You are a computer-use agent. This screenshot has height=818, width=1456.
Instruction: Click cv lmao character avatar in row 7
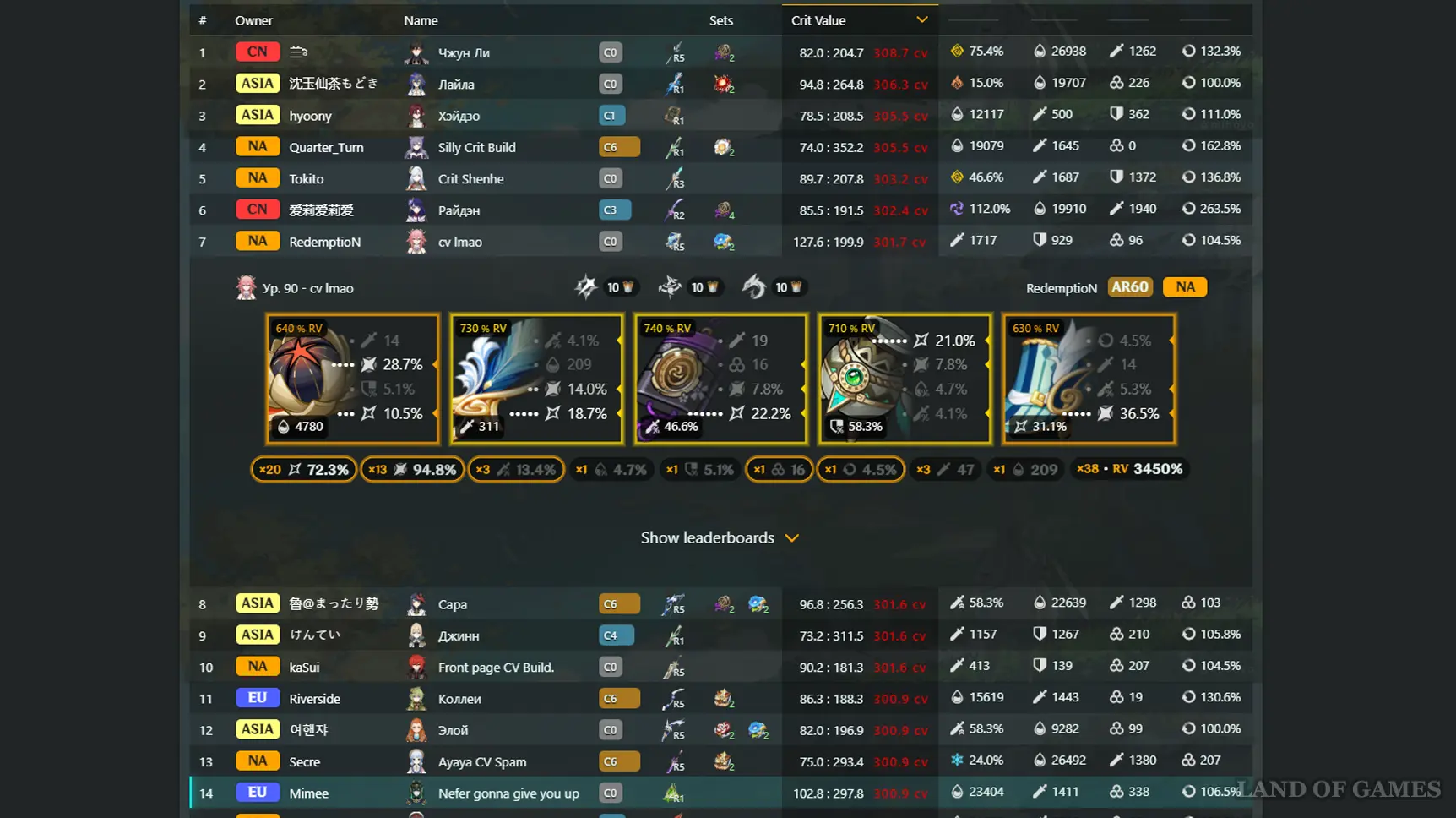point(416,242)
